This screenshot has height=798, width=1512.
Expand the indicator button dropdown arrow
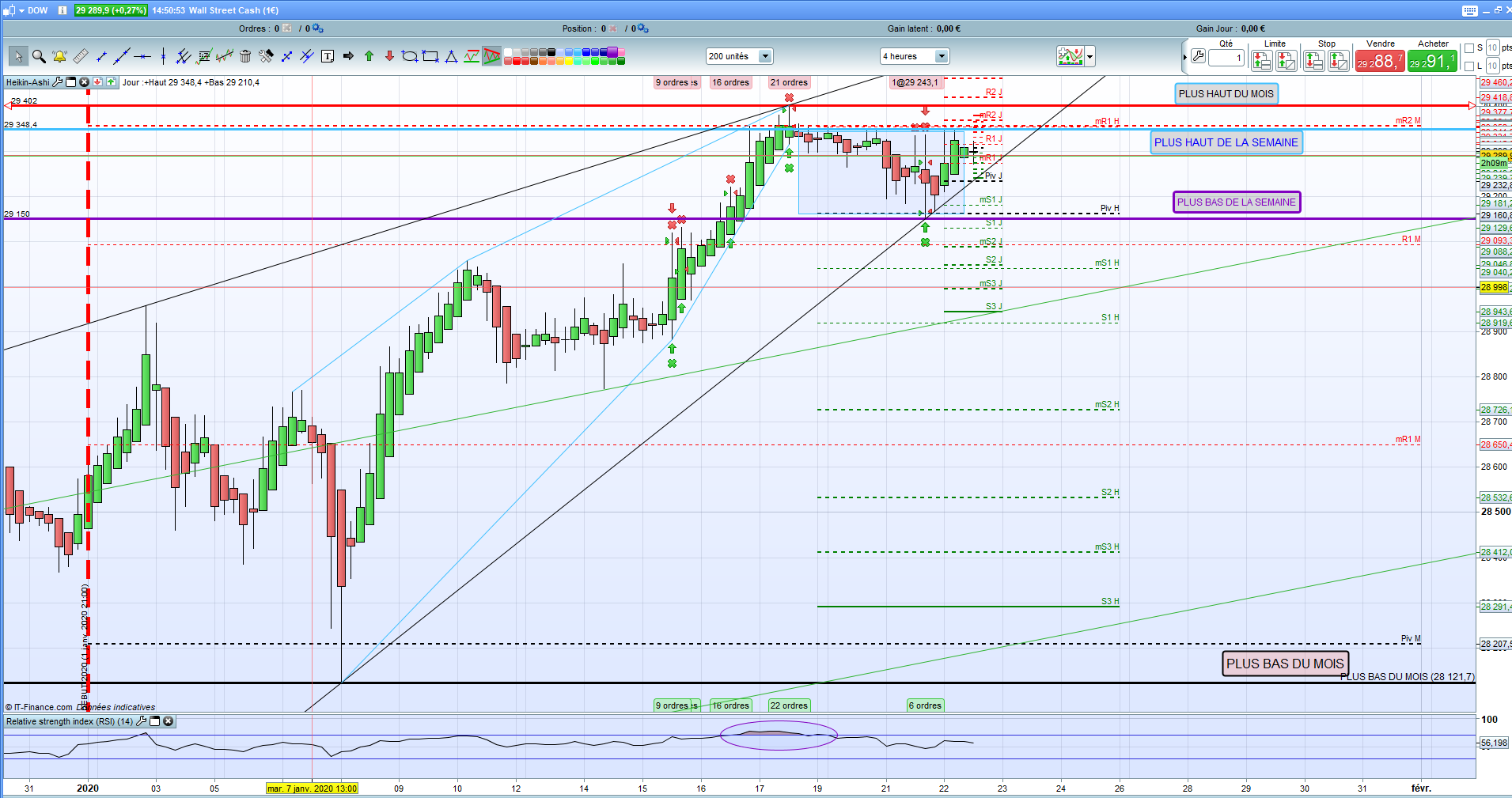pyautogui.click(x=1089, y=56)
